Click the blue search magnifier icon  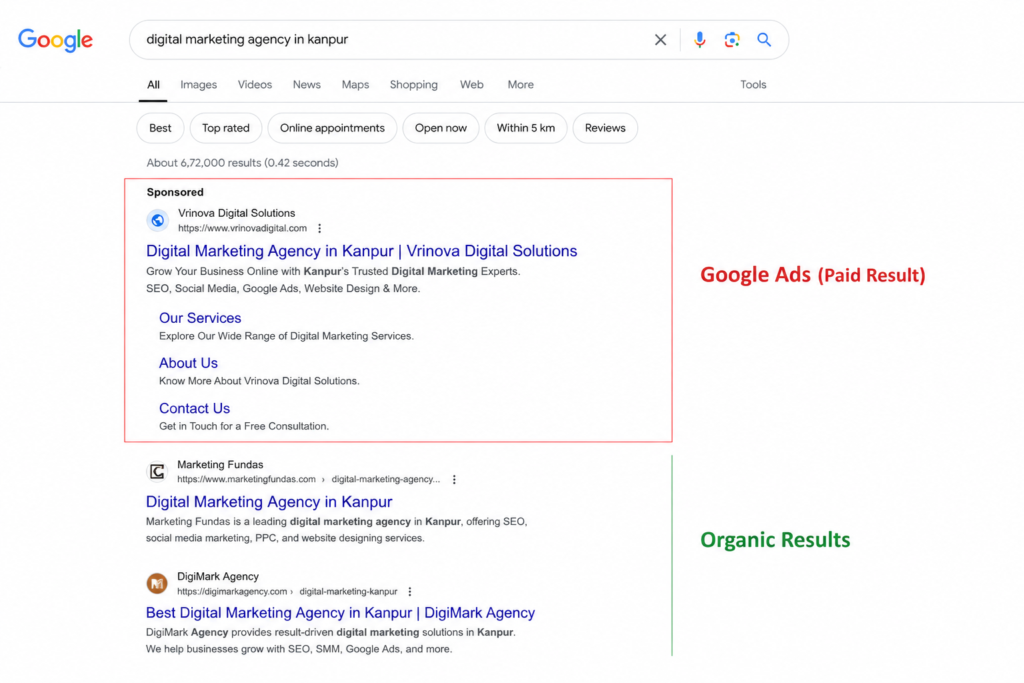(764, 40)
